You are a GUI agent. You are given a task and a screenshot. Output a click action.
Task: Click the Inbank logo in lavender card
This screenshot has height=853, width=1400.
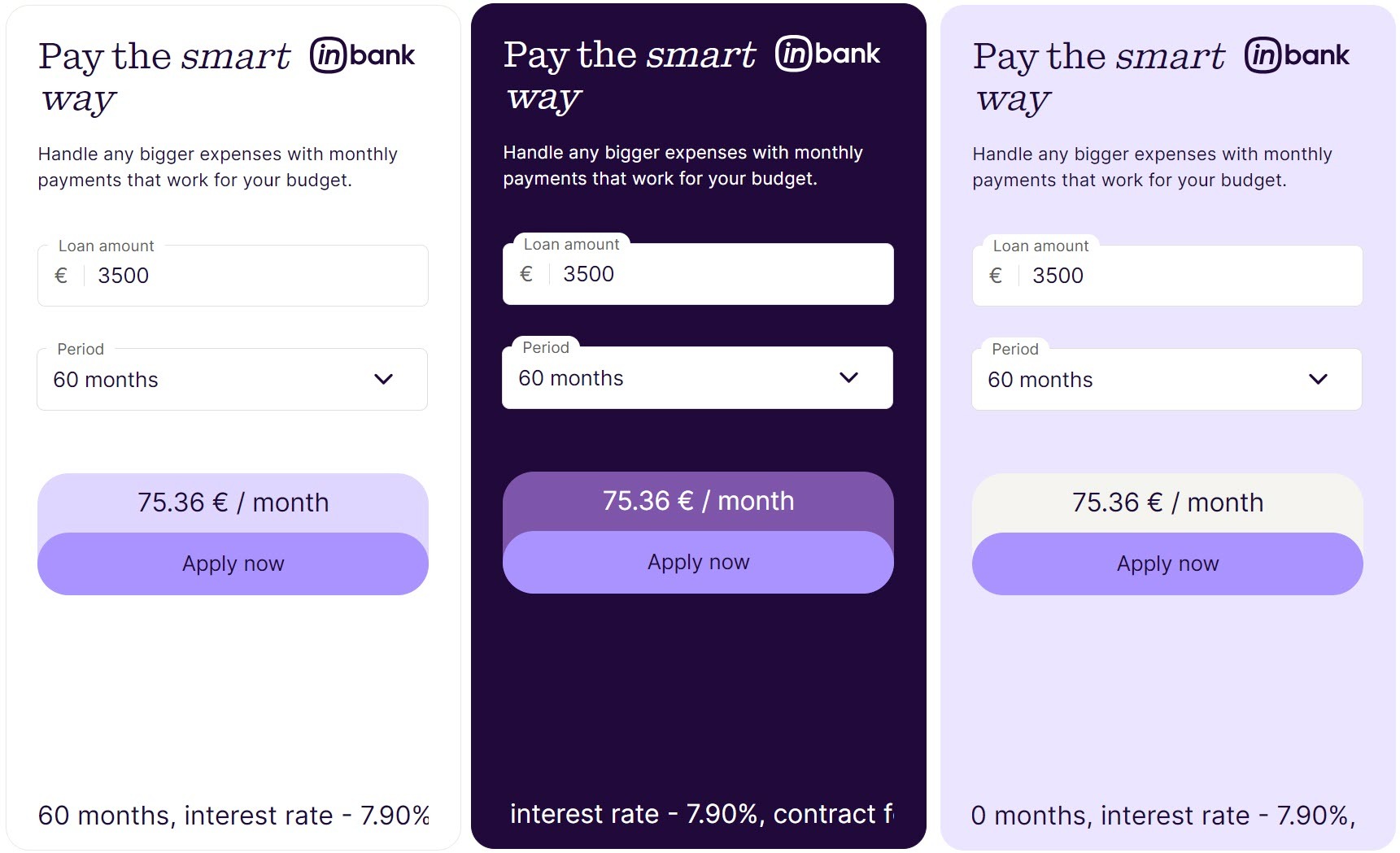pos(1298,55)
